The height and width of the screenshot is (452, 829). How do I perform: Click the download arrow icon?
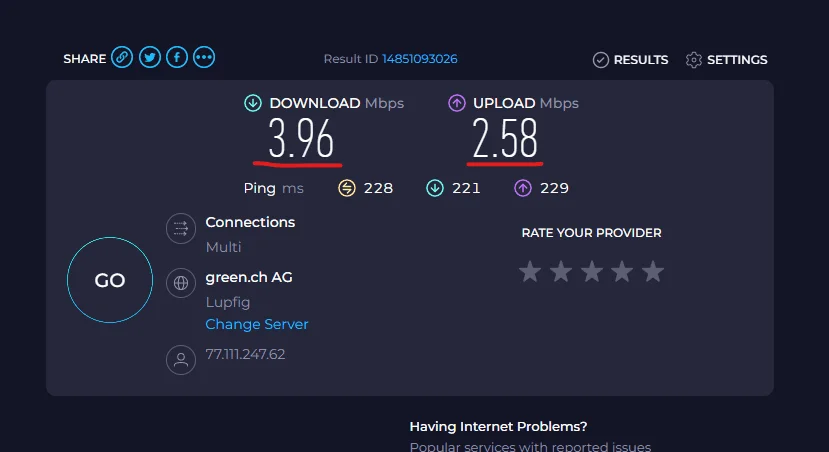[253, 103]
